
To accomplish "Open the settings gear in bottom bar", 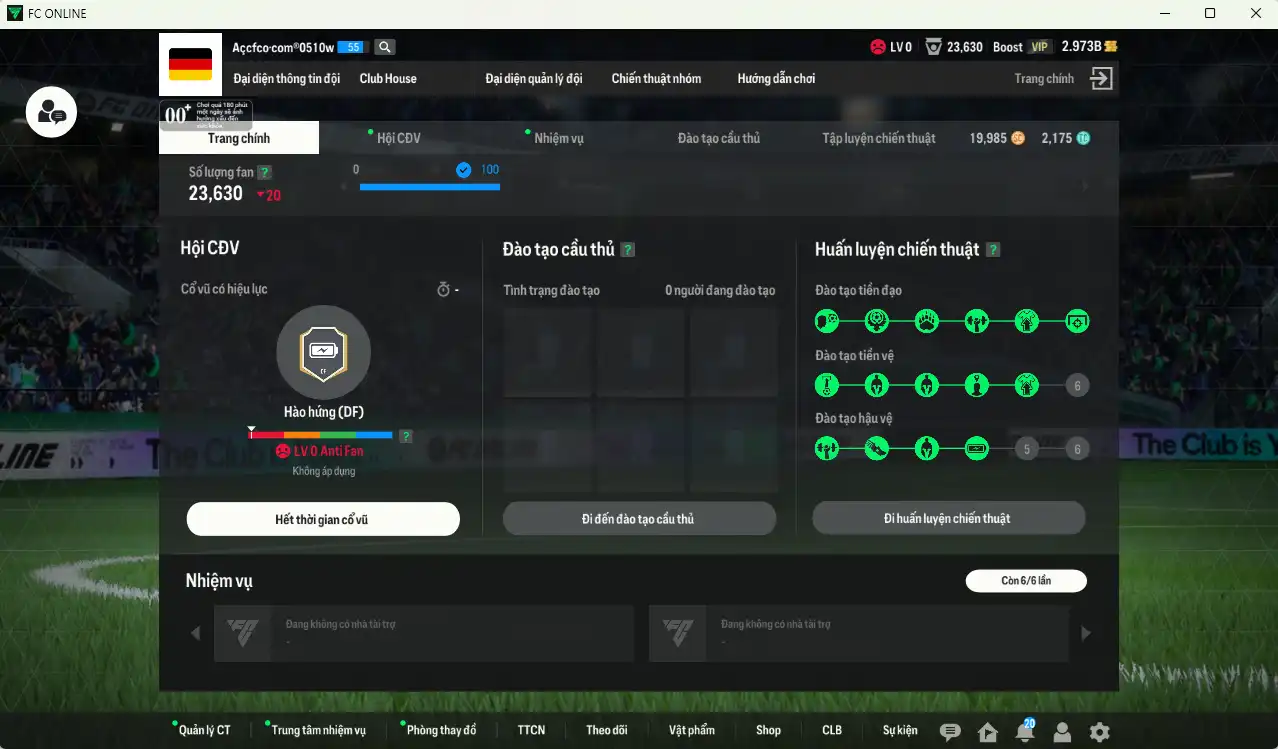I will tap(1099, 732).
